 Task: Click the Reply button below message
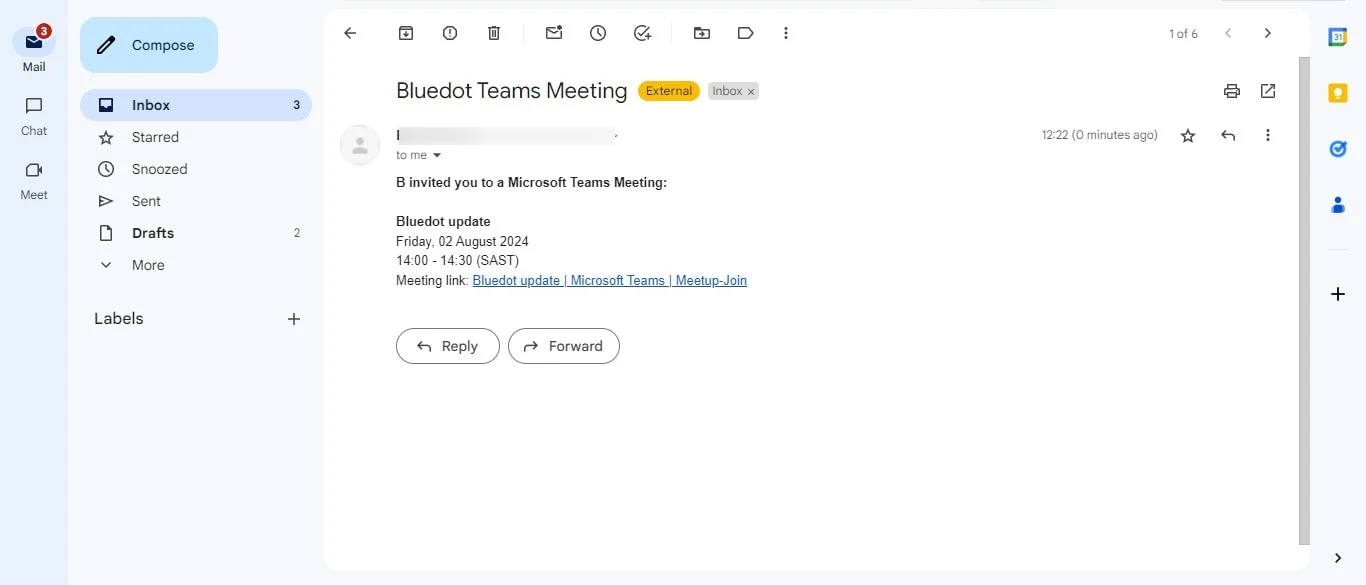[448, 346]
